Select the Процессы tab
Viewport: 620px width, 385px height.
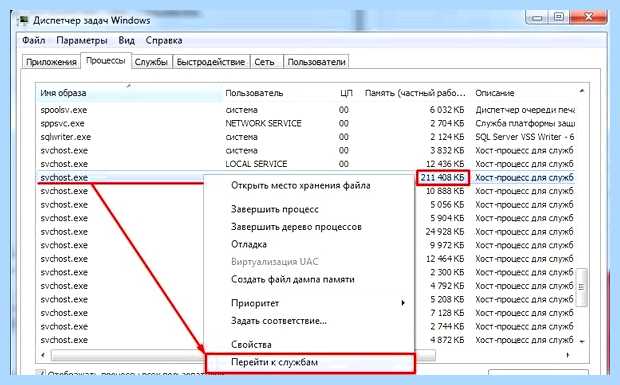pyautogui.click(x=106, y=61)
